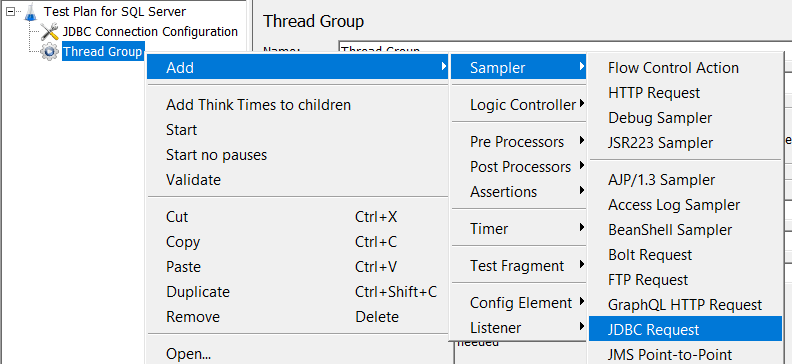Image resolution: width=792 pixels, height=364 pixels.
Task: Select the Thread Group tree item
Action: tap(103, 51)
